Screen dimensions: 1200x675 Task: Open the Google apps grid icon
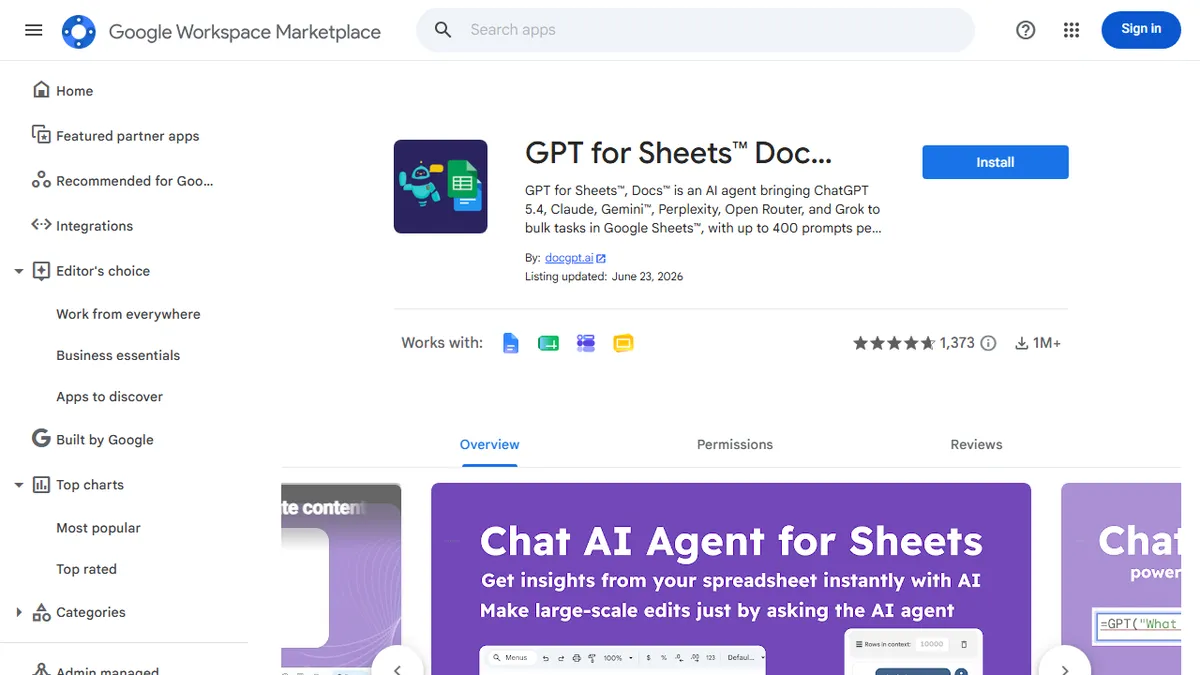pyautogui.click(x=1072, y=30)
